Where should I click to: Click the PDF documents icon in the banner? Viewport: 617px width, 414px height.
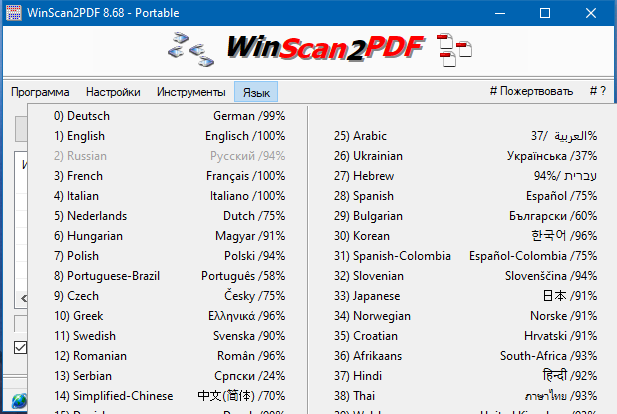pos(454,50)
